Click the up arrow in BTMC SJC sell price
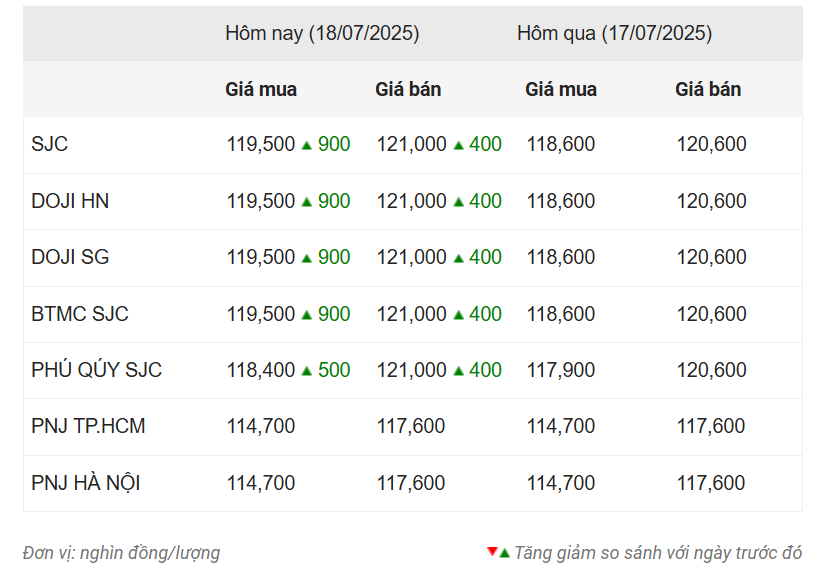This screenshot has height=588, width=826. [458, 315]
